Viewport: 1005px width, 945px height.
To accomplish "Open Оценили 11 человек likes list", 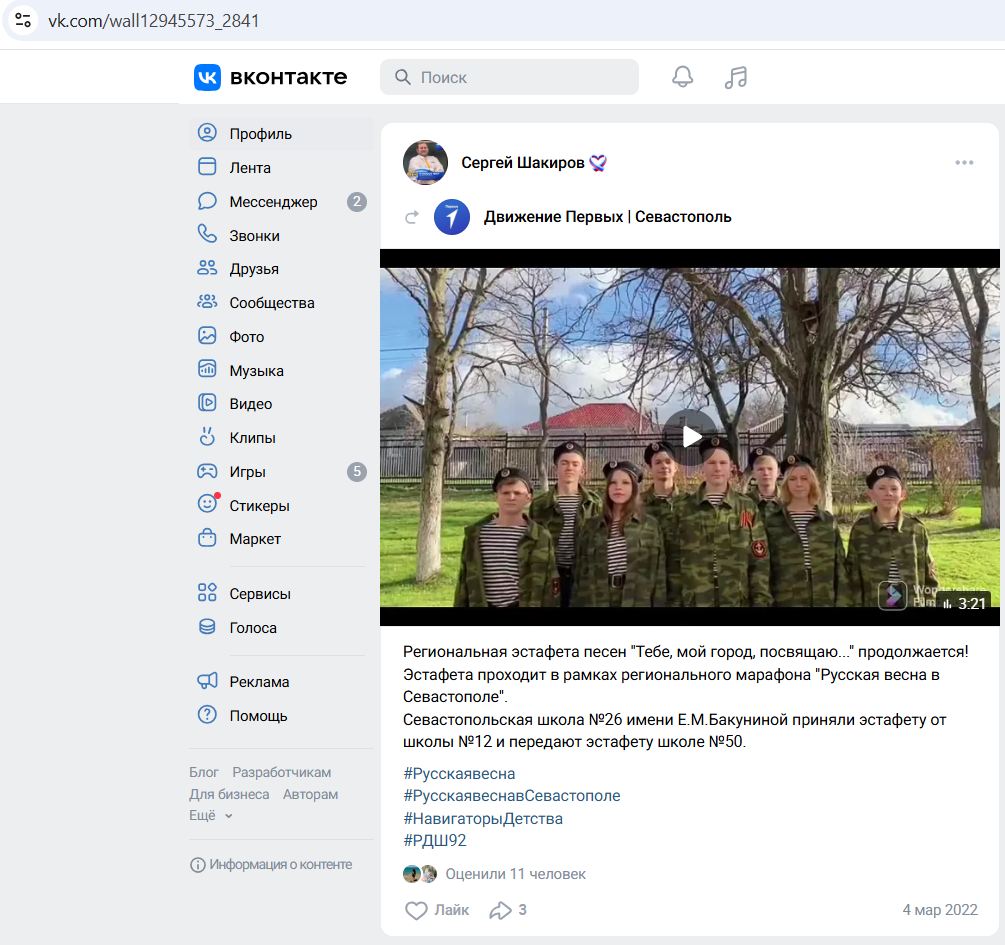I will pyautogui.click(x=515, y=874).
